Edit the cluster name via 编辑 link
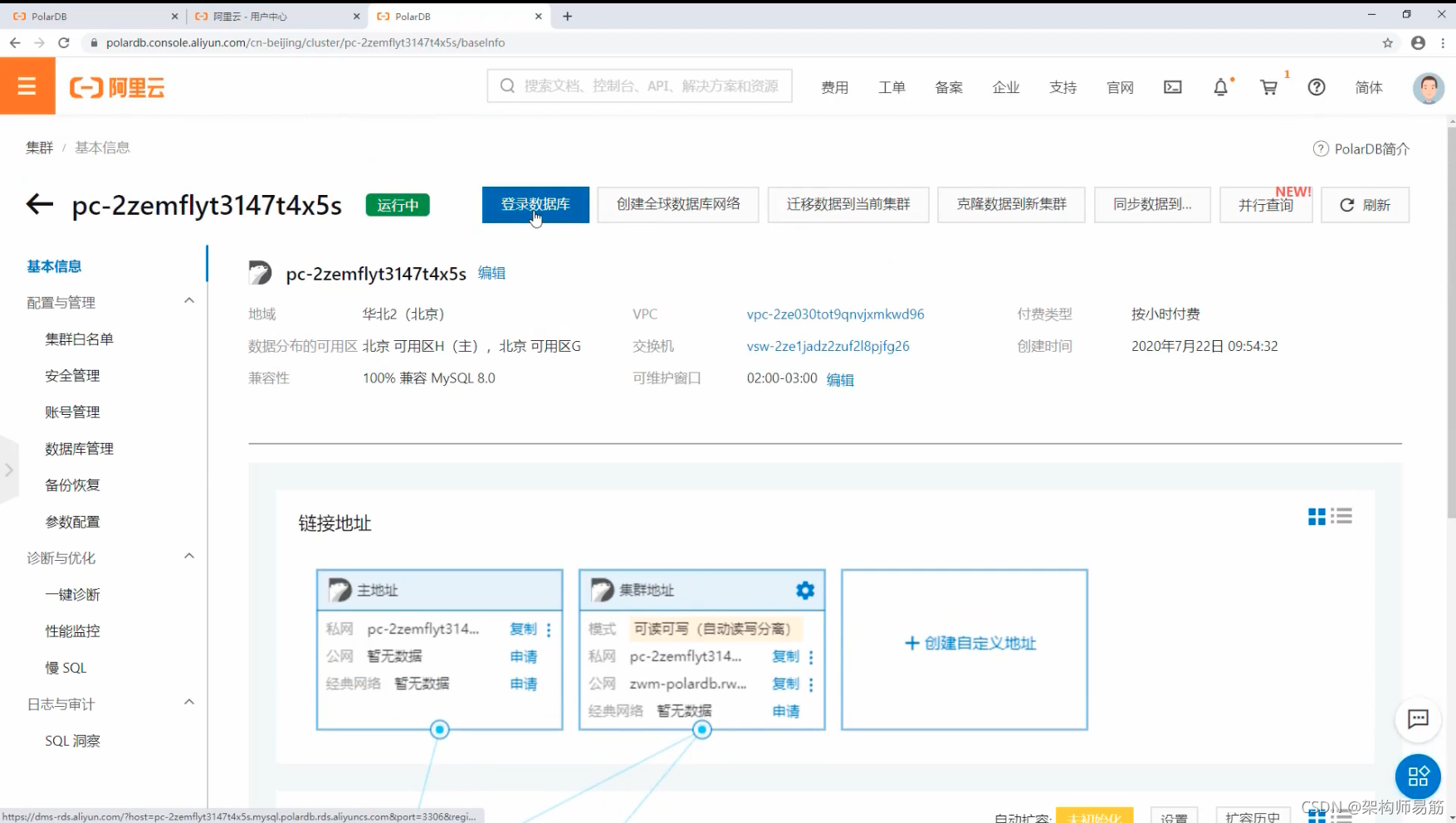Viewport: 1456px width, 823px height. (x=491, y=273)
